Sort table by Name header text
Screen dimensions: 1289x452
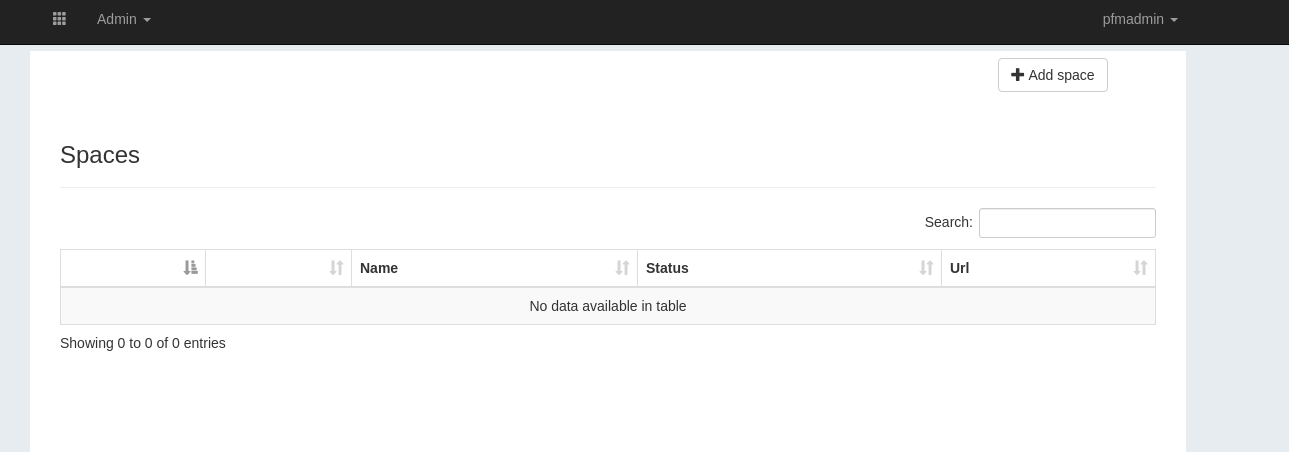click(x=379, y=268)
